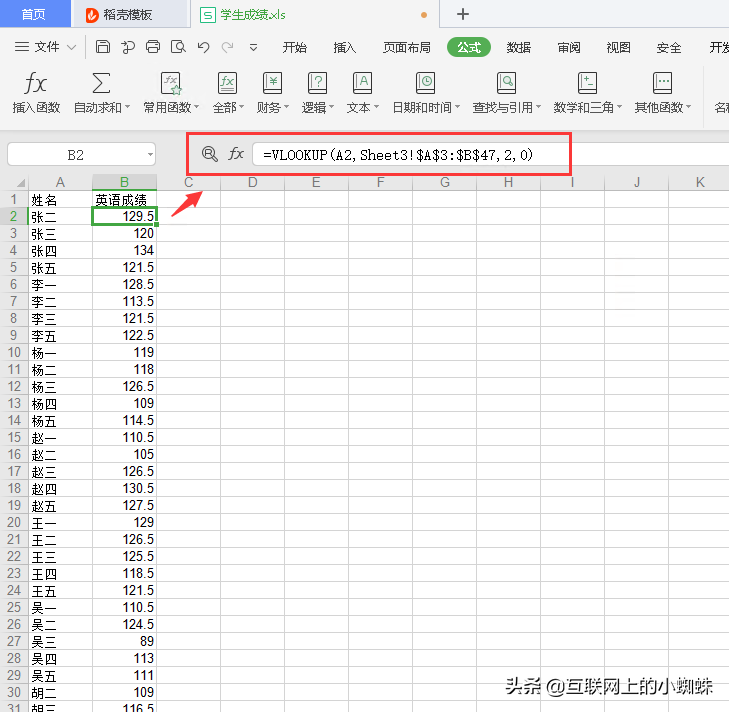Switch to the 页面布局 ribbon tab
729x712 pixels.
click(x=407, y=47)
